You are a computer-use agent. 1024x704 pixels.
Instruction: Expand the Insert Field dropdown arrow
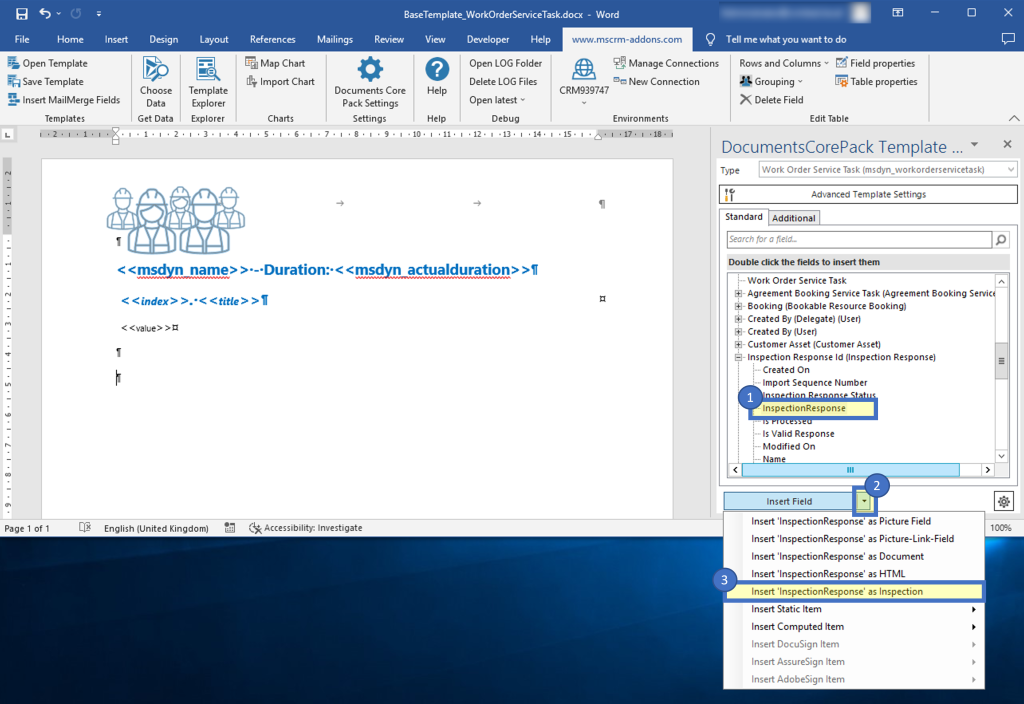pos(864,502)
